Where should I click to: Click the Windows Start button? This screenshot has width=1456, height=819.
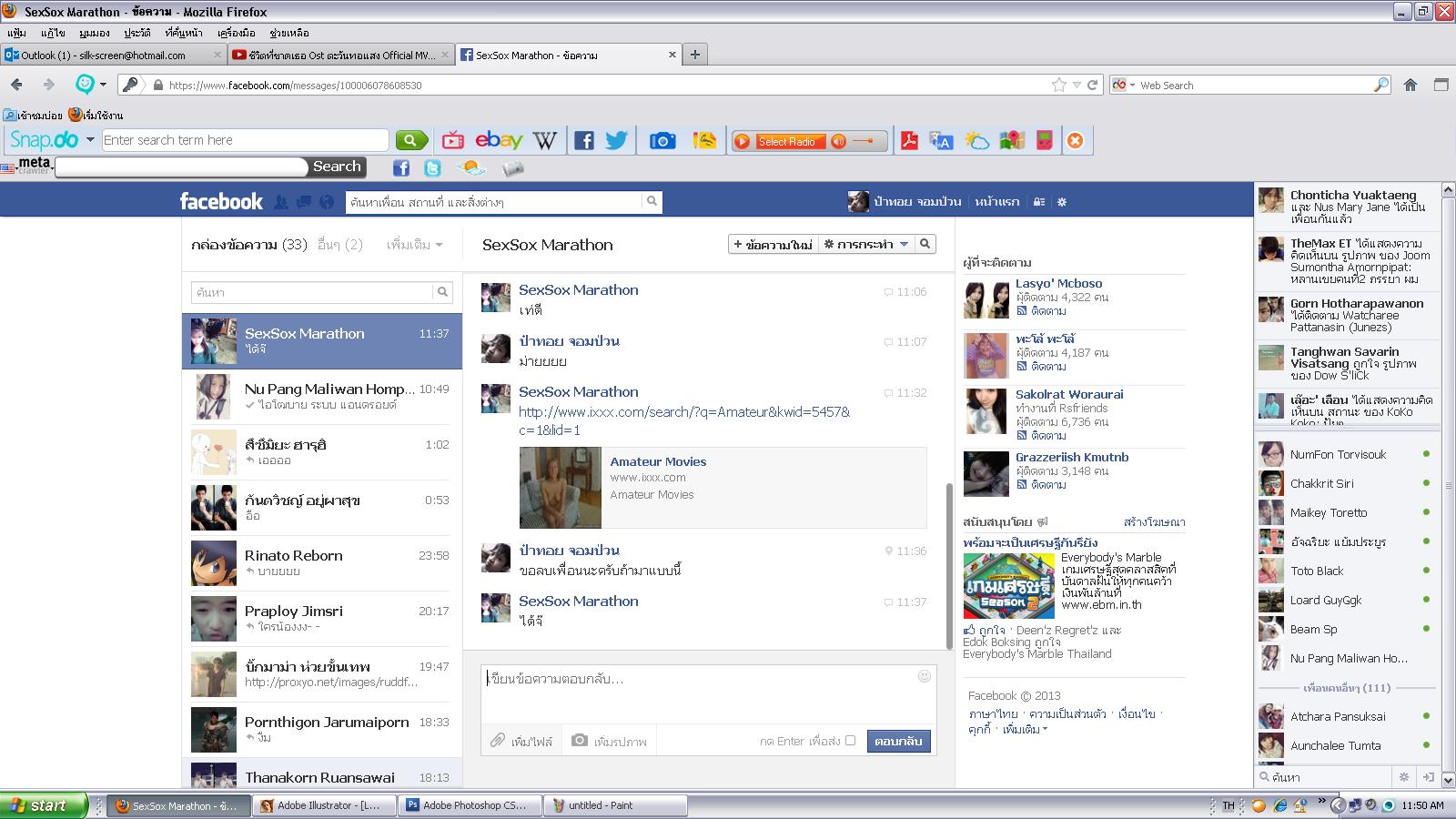44,805
